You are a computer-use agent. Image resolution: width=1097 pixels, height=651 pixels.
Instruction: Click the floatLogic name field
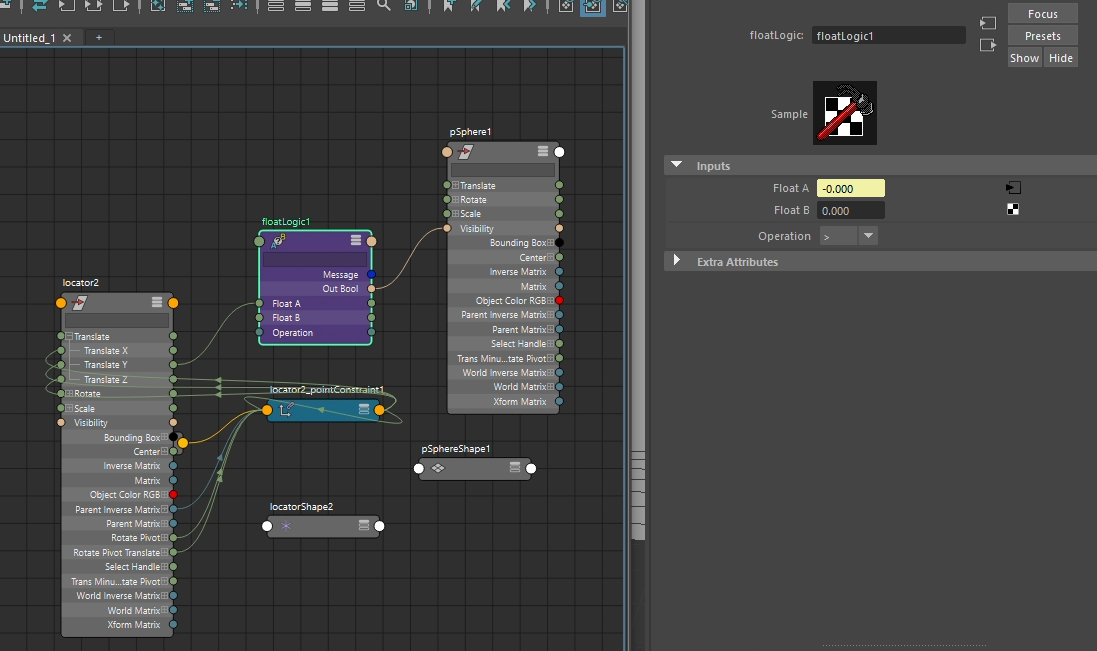889,36
